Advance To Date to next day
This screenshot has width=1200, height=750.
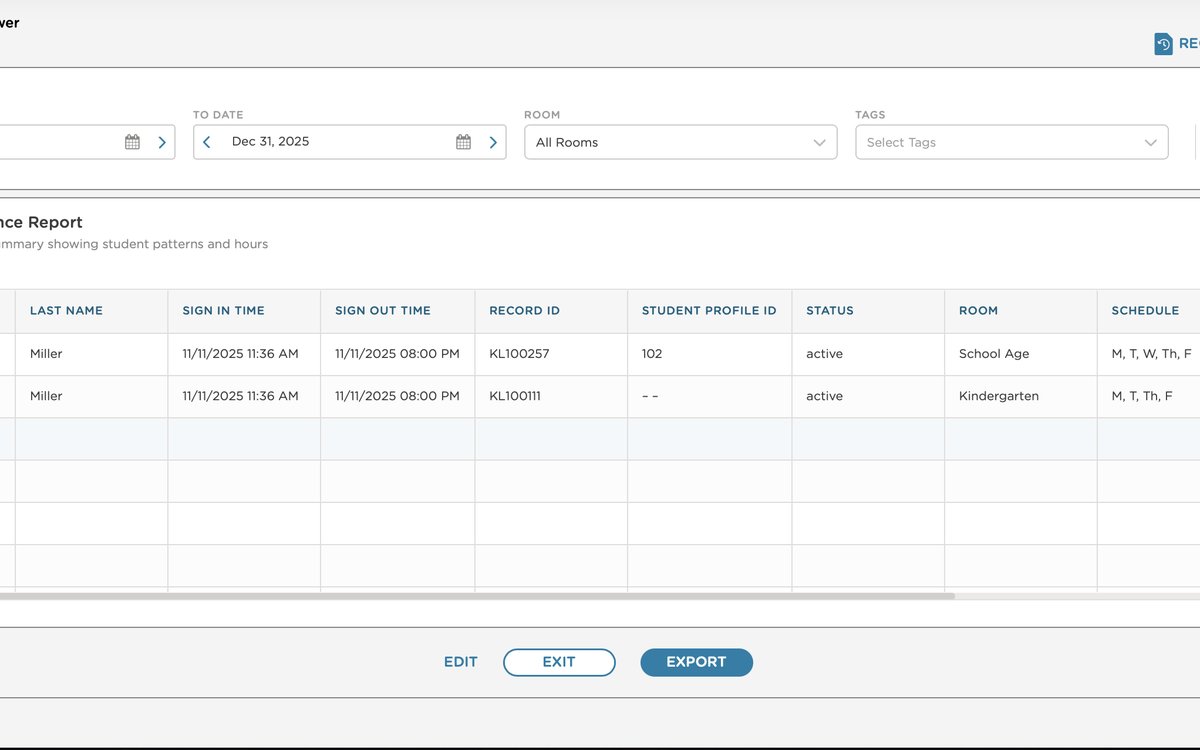pos(493,142)
